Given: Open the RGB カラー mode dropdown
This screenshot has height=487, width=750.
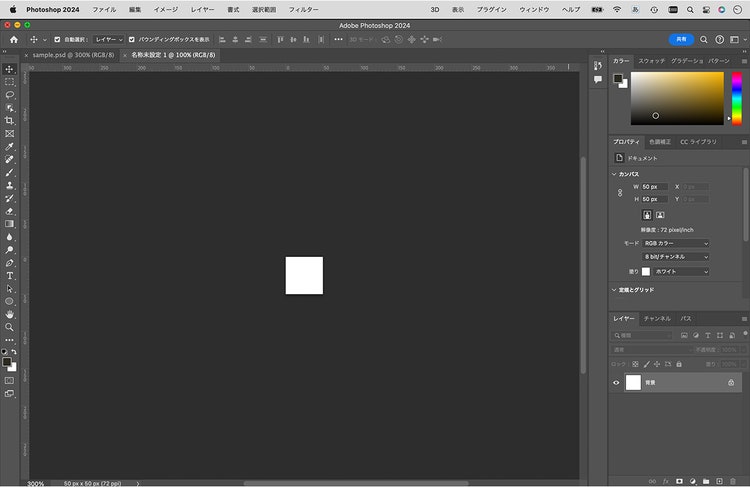Looking at the screenshot, I should (675, 244).
